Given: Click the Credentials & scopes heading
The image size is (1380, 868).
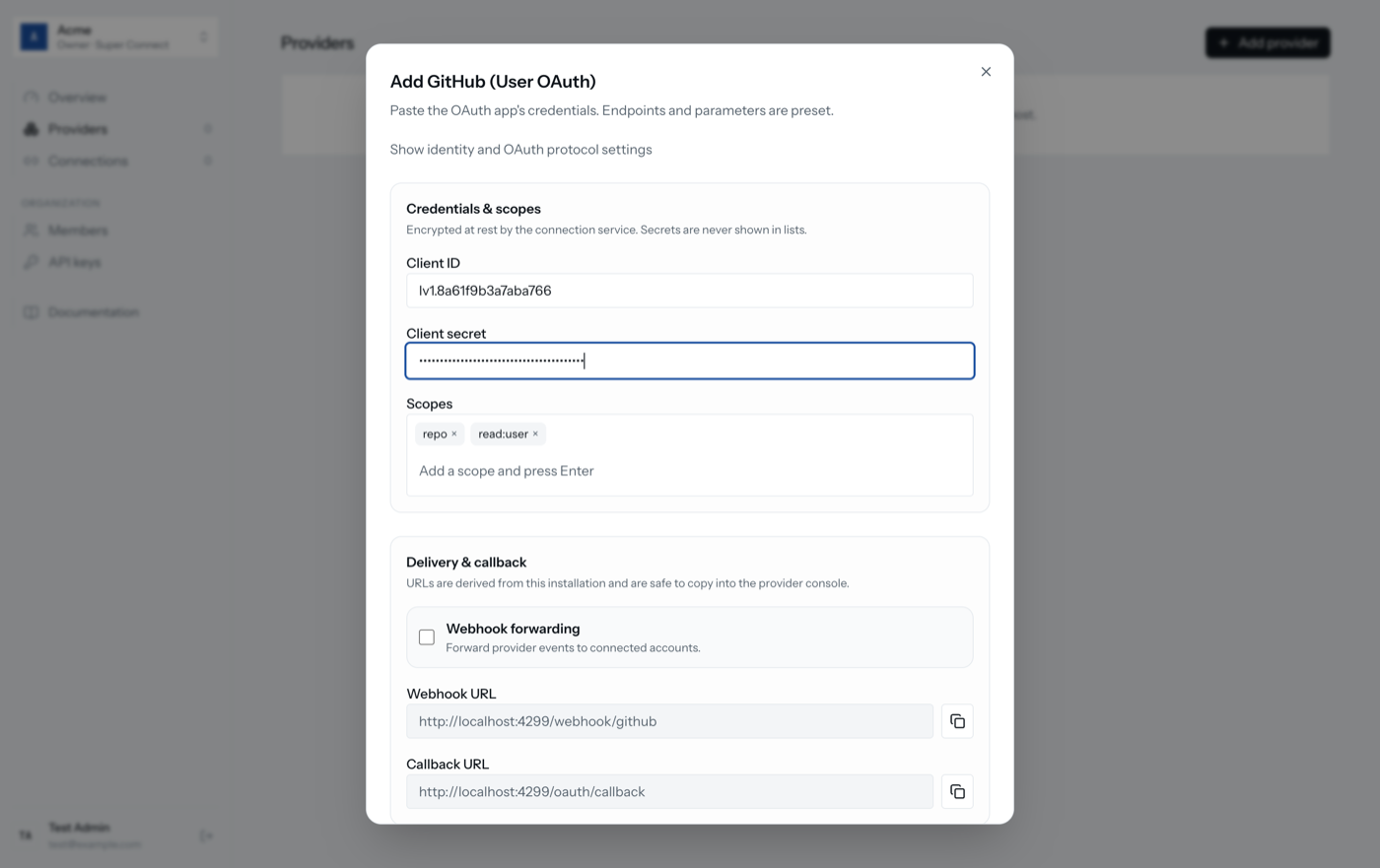Looking at the screenshot, I should click(x=473, y=209).
